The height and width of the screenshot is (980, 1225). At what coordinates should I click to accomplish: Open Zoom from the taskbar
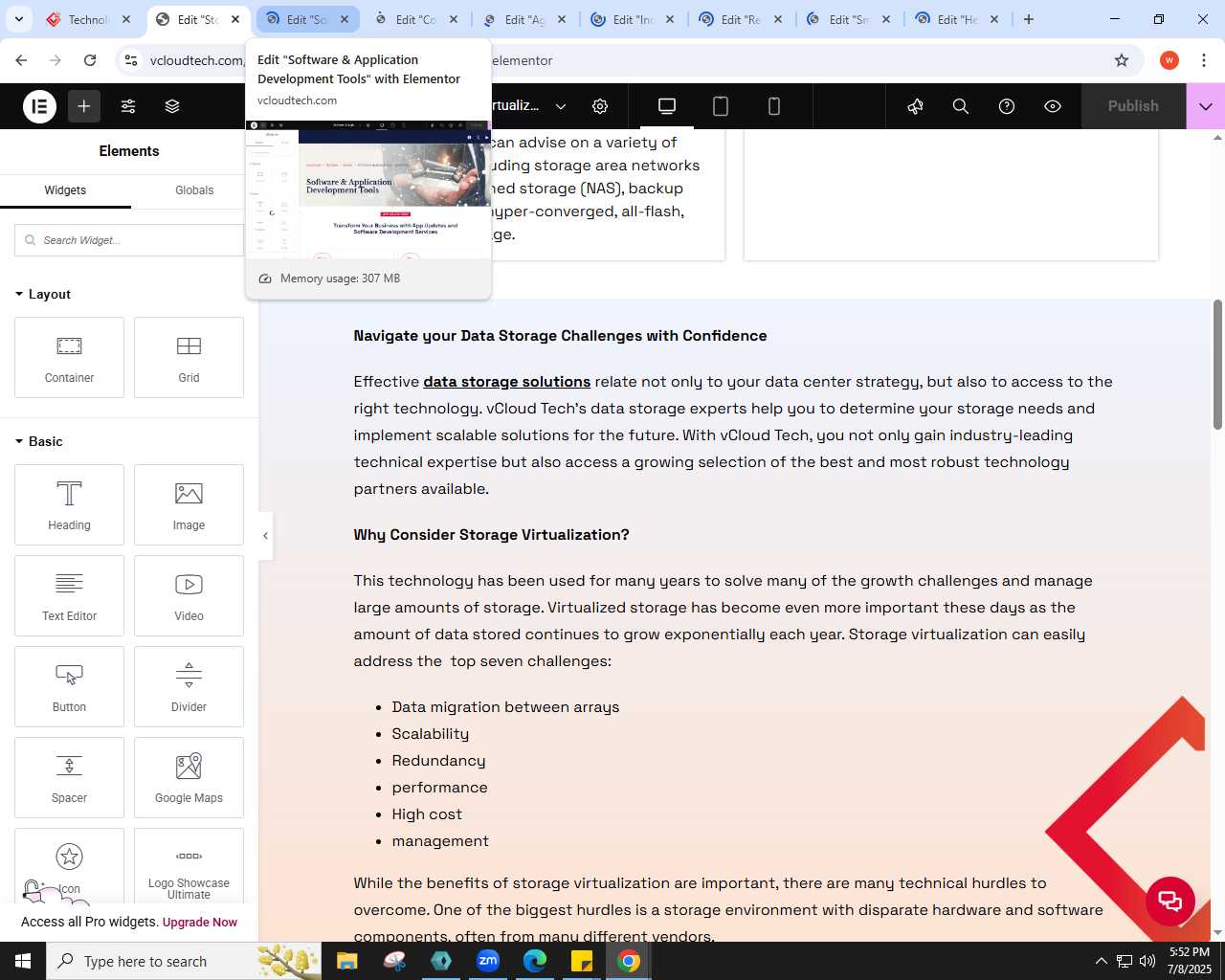[488, 961]
